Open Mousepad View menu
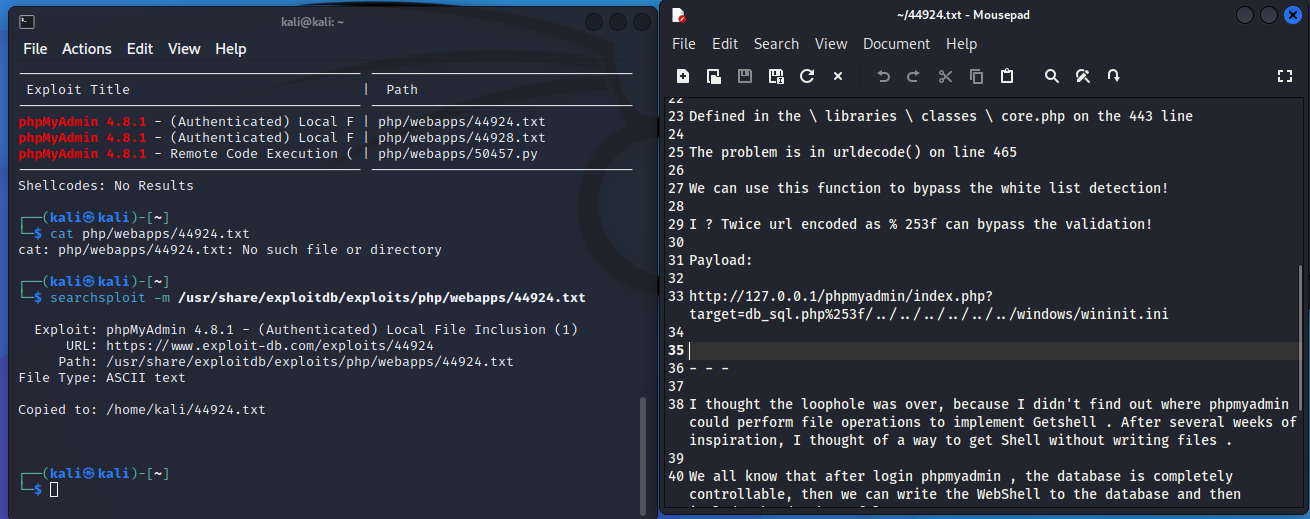1310x519 pixels. click(831, 44)
